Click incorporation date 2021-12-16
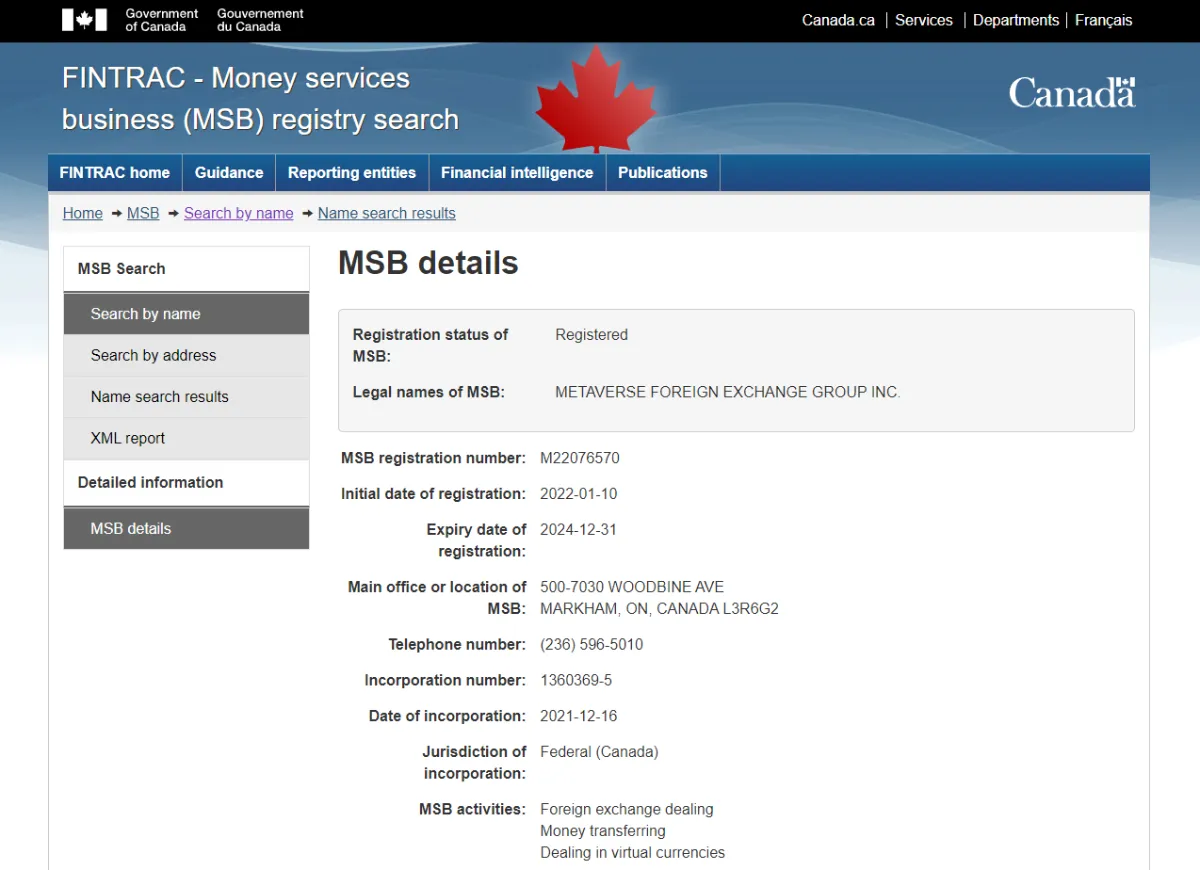 click(579, 716)
